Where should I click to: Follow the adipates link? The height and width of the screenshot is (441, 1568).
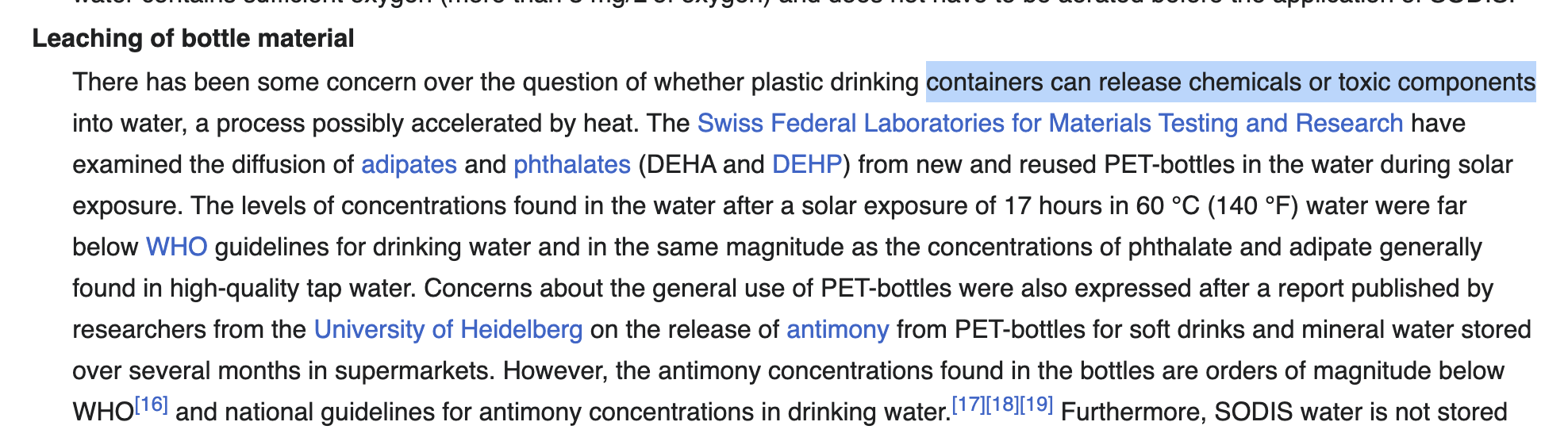[409, 165]
